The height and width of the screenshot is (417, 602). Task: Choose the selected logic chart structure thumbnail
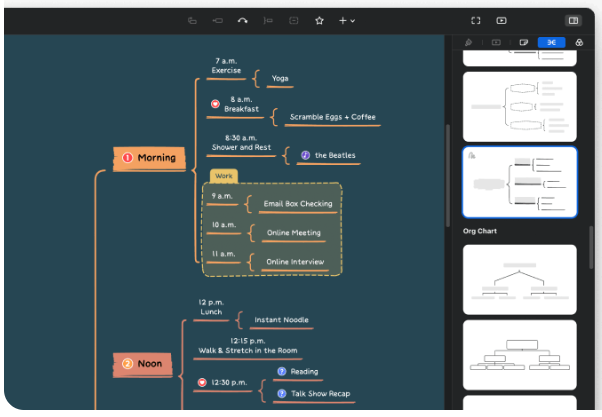tap(519, 182)
